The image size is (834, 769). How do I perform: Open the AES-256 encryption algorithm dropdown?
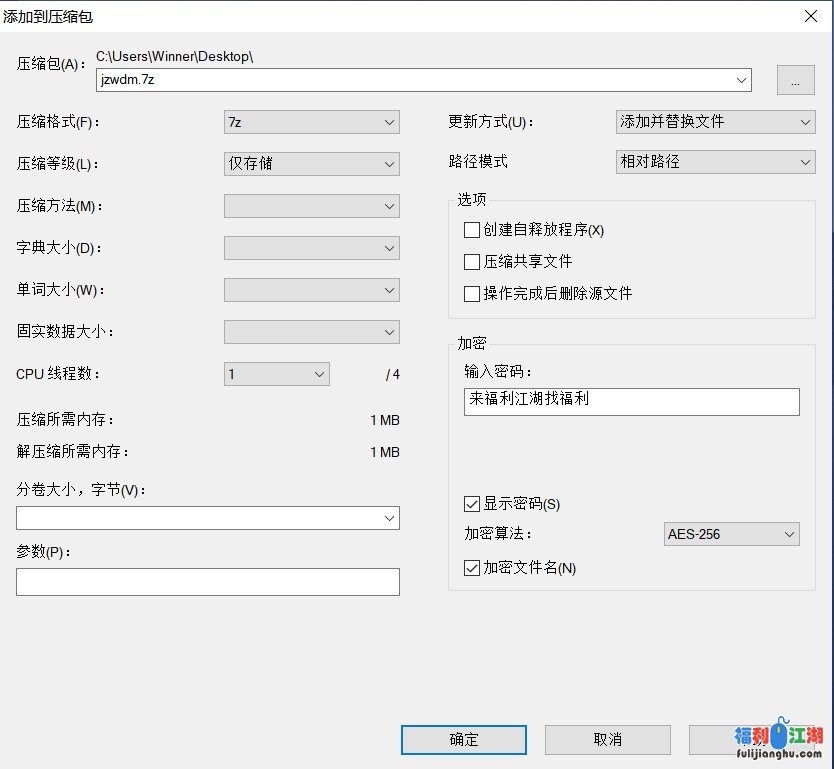pyautogui.click(x=731, y=534)
